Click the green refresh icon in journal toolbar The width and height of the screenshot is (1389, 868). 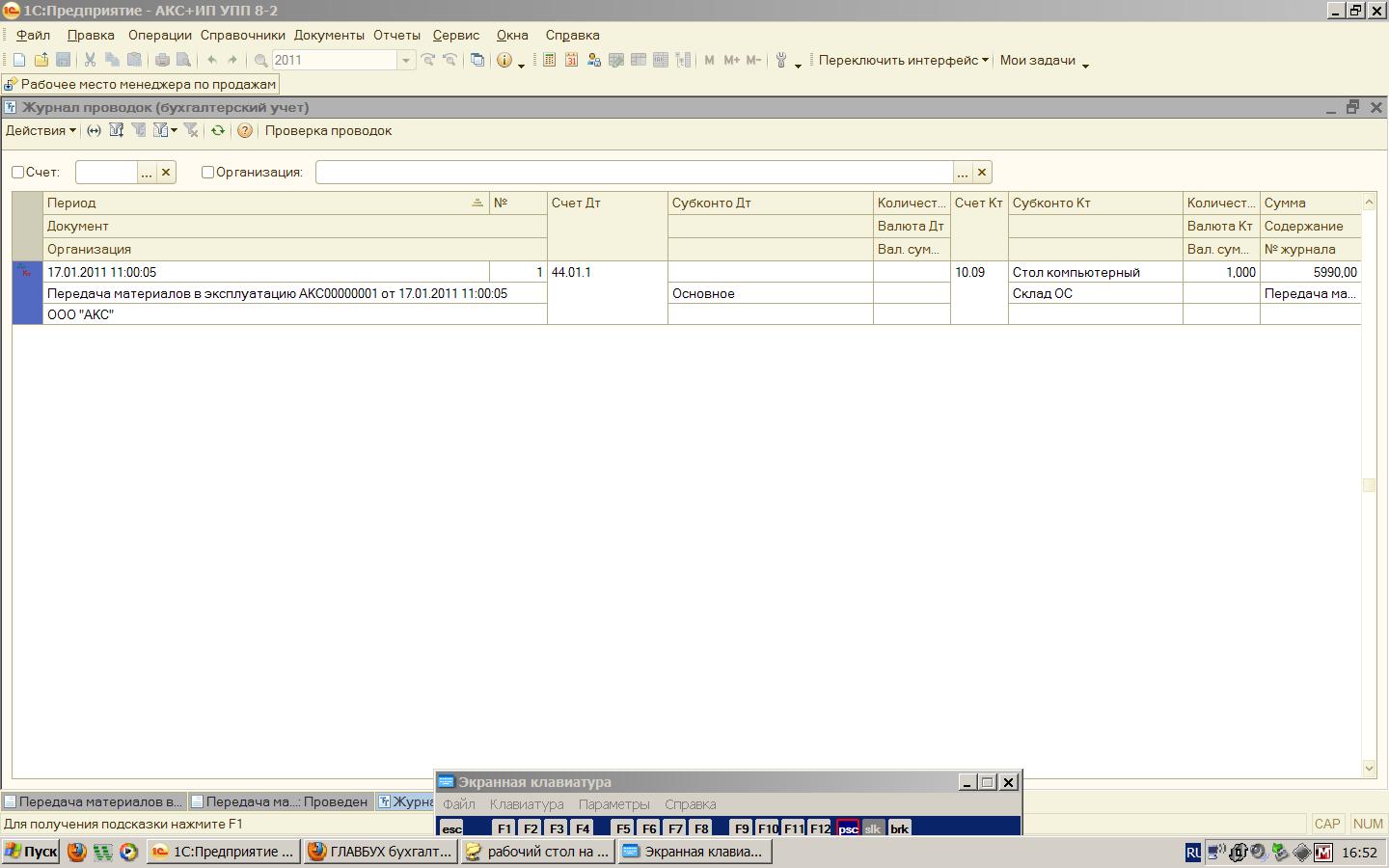point(218,131)
